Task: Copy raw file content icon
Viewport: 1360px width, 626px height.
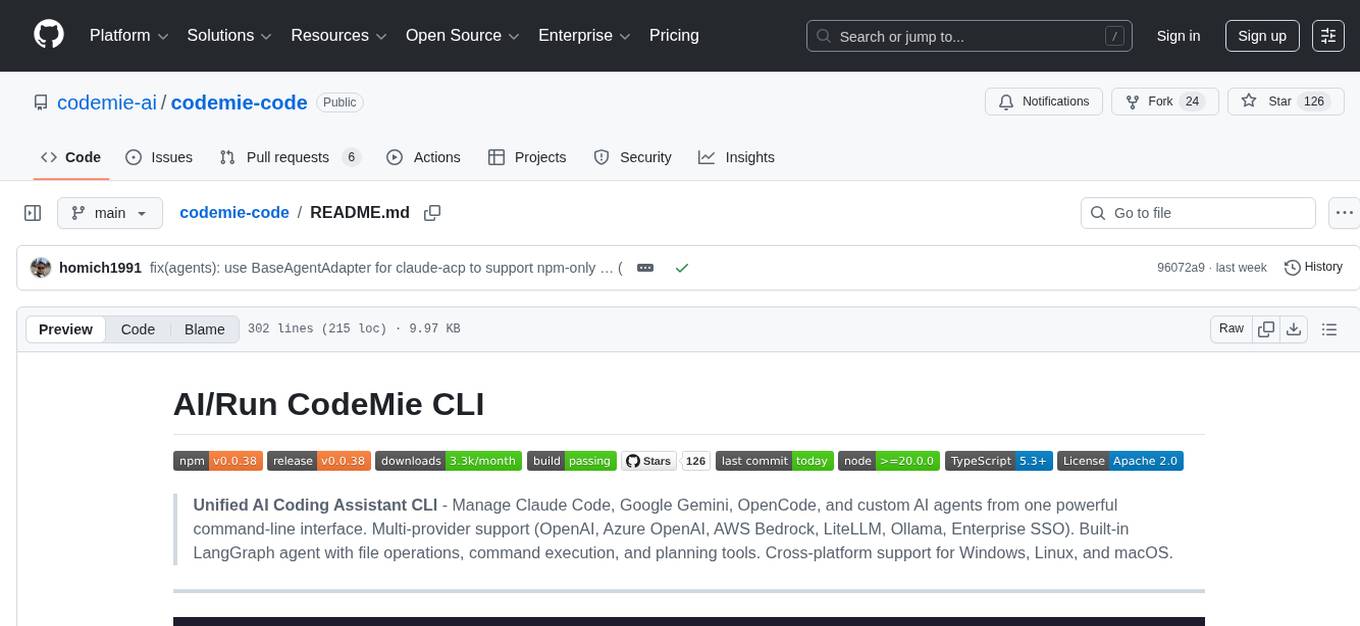Action: (x=1266, y=328)
